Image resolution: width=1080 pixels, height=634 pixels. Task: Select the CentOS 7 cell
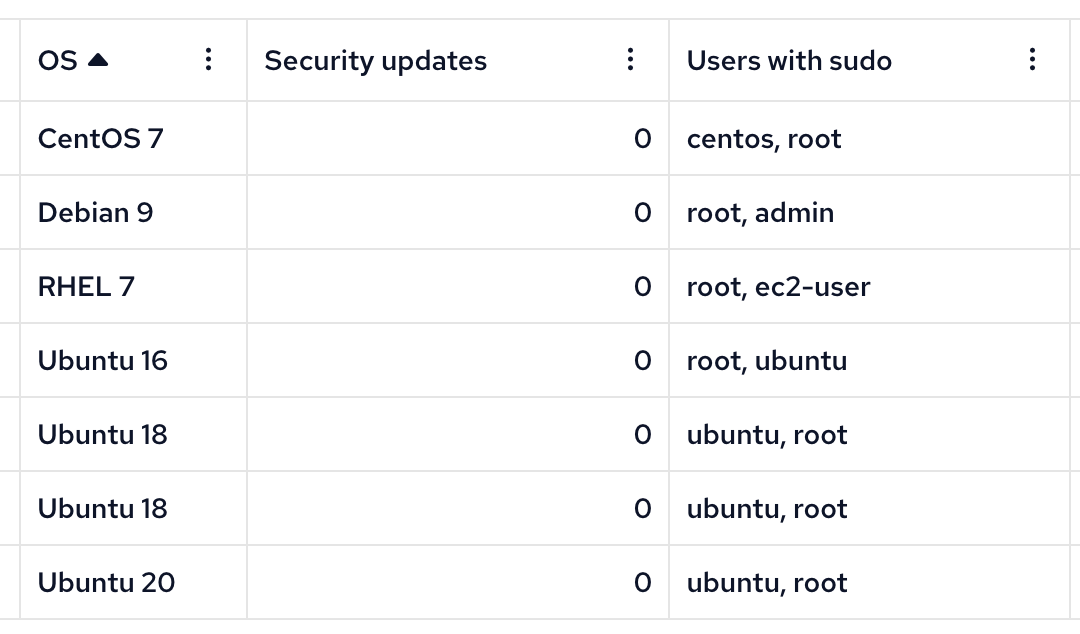click(134, 139)
